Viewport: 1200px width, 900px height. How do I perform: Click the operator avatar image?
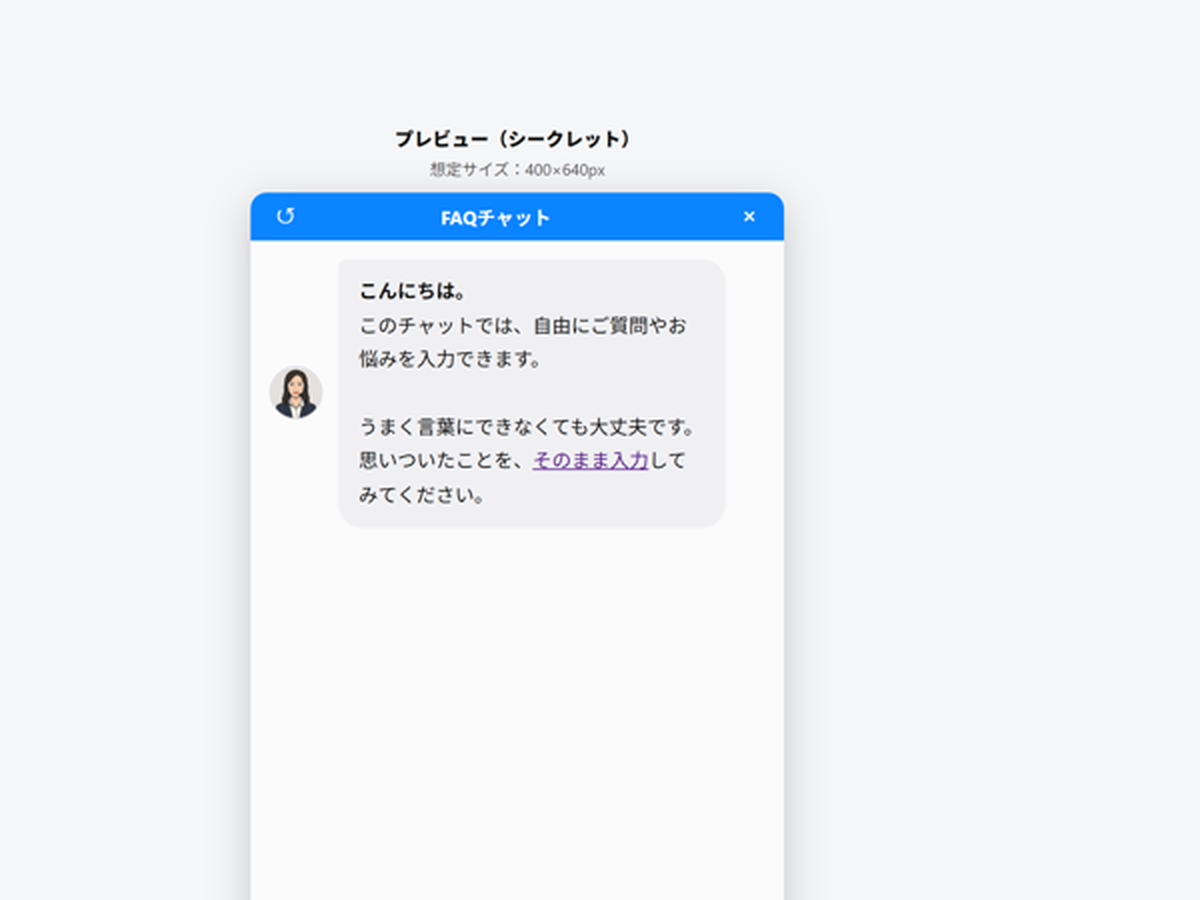pyautogui.click(x=296, y=392)
